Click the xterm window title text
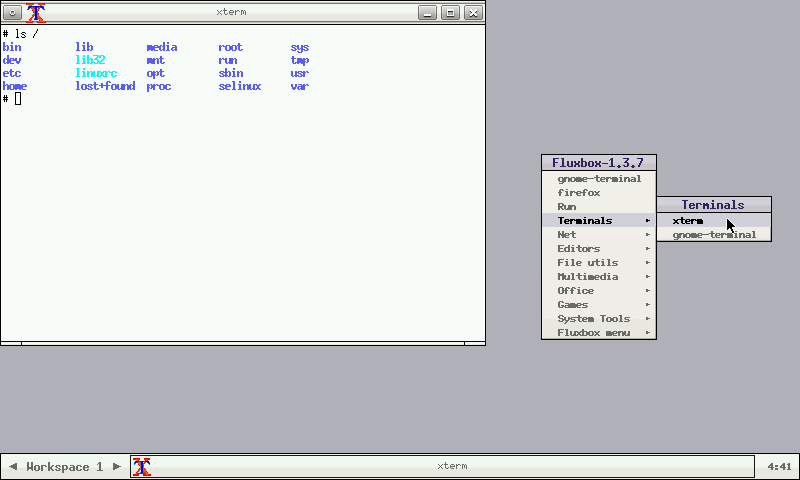This screenshot has height=480, width=800. tap(231, 12)
